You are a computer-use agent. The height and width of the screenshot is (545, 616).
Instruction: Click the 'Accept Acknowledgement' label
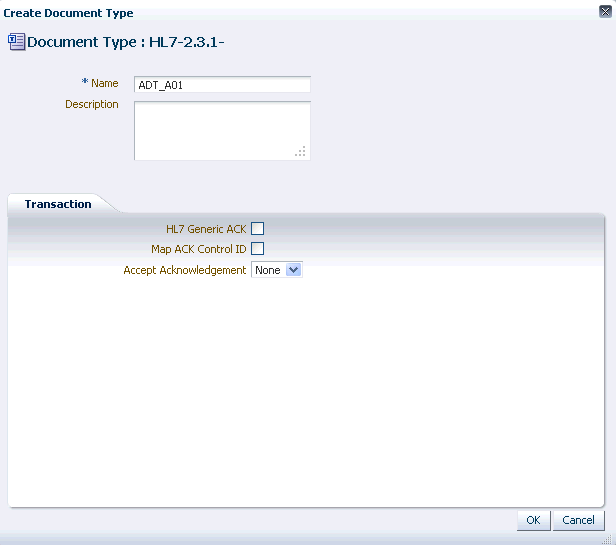[x=185, y=270]
